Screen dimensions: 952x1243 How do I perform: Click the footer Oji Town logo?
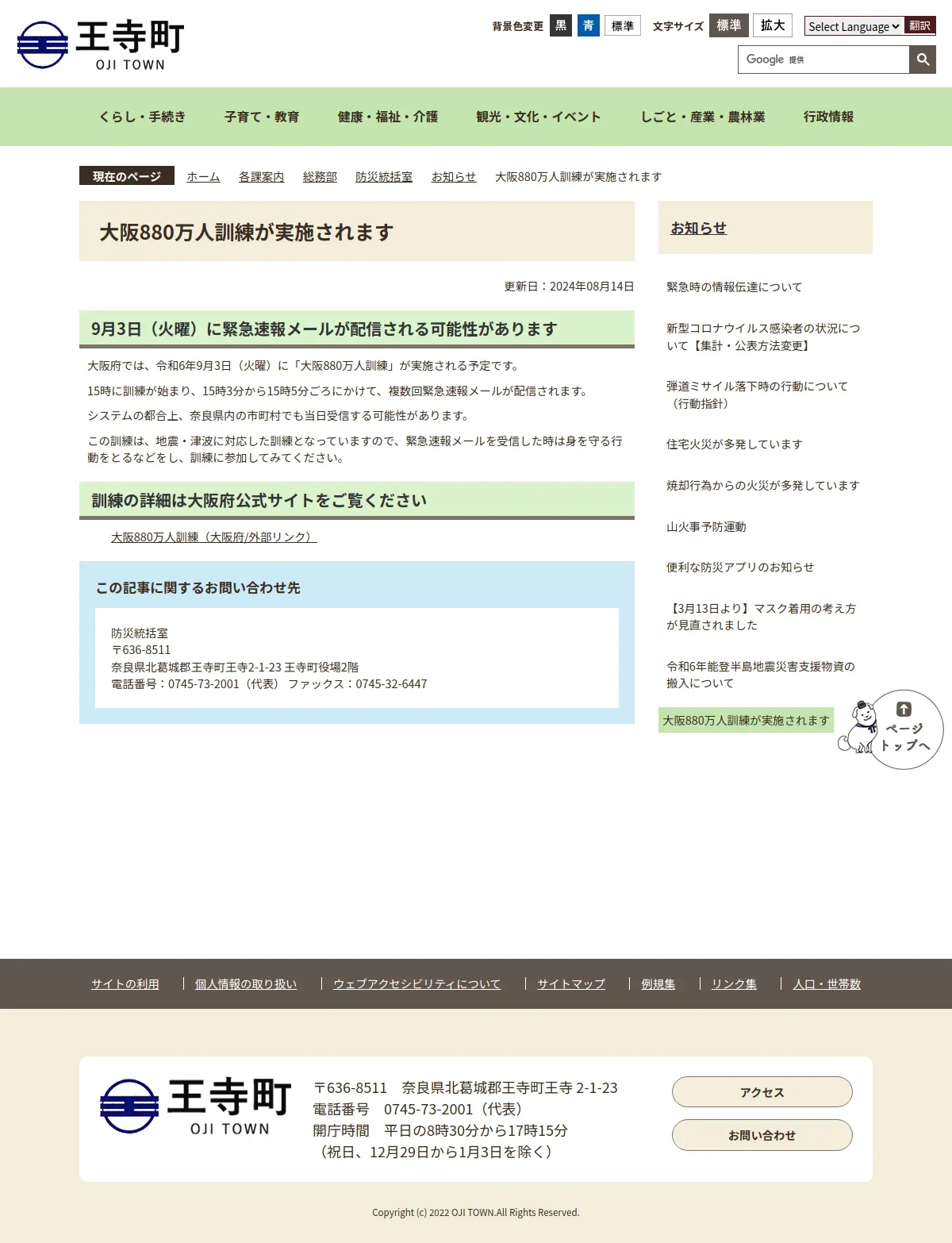pos(196,1106)
